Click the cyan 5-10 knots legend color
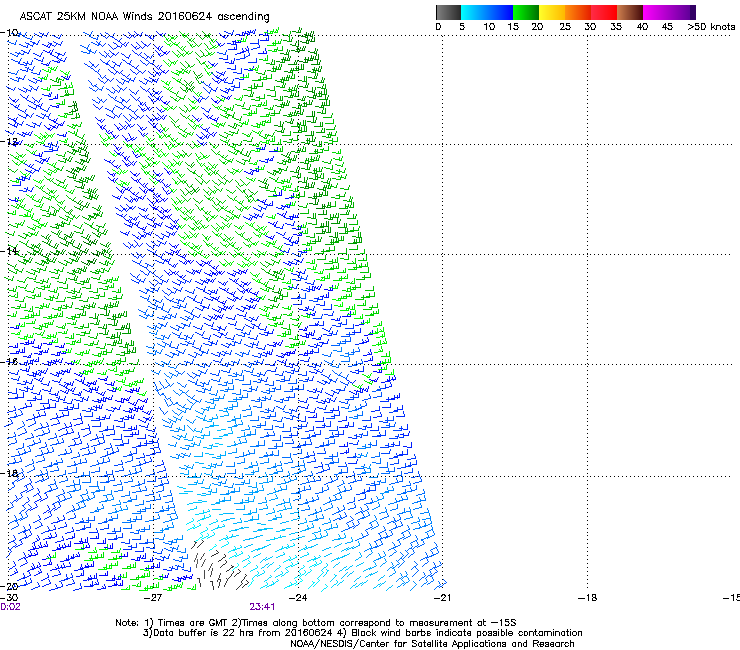This screenshot has height=650, width=740. [x=474, y=12]
